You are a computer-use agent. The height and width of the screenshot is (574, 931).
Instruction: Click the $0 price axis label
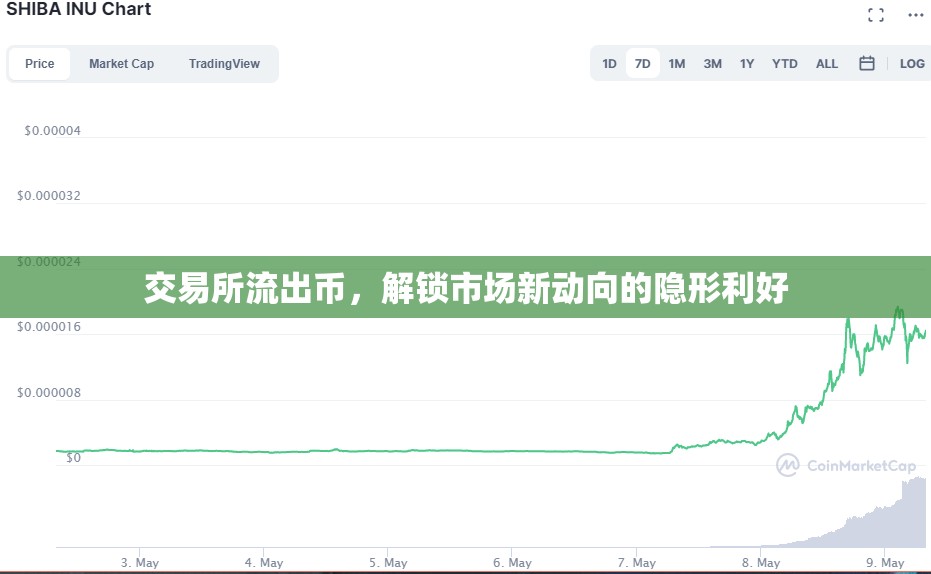(73, 458)
